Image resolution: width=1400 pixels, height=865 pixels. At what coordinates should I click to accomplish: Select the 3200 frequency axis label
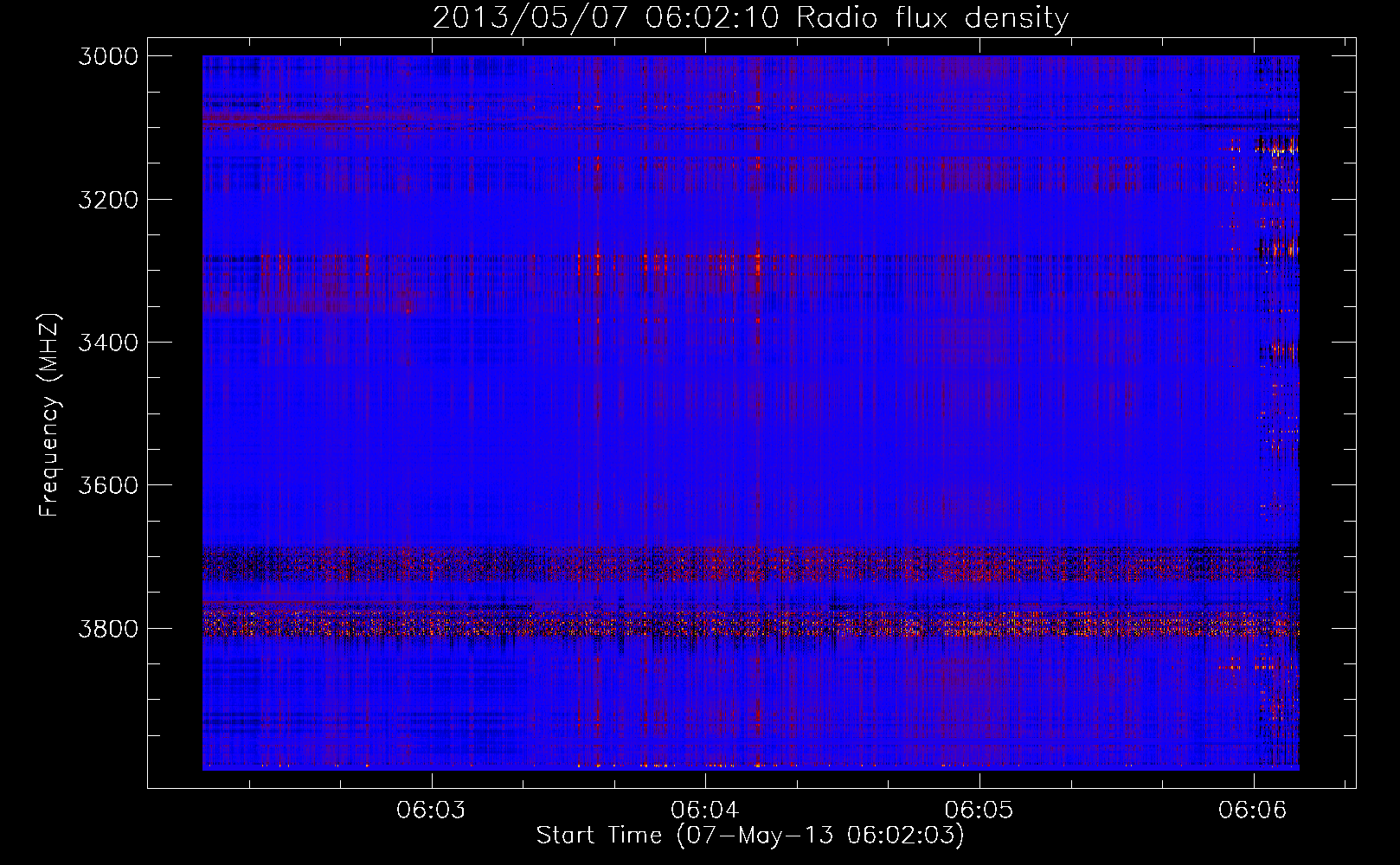pos(108,200)
